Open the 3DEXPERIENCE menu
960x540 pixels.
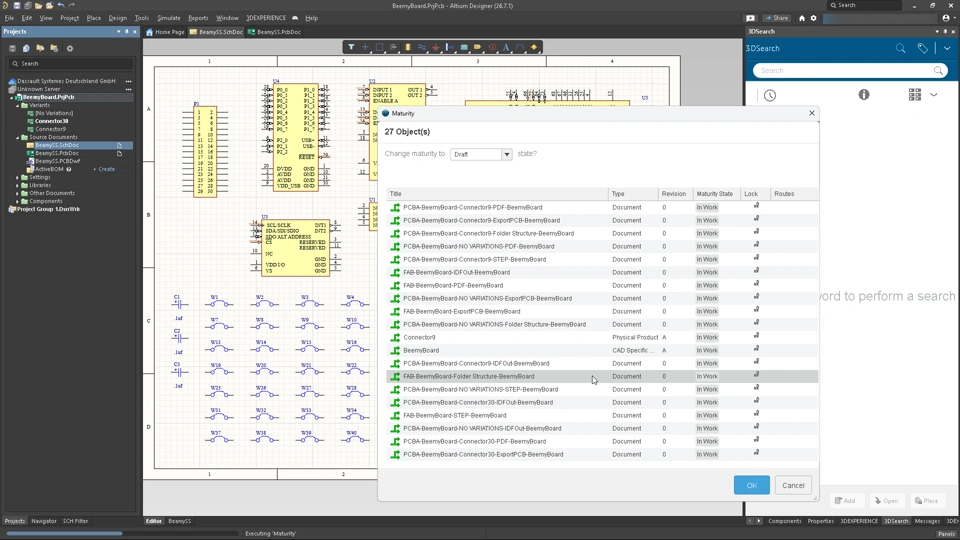coord(266,18)
